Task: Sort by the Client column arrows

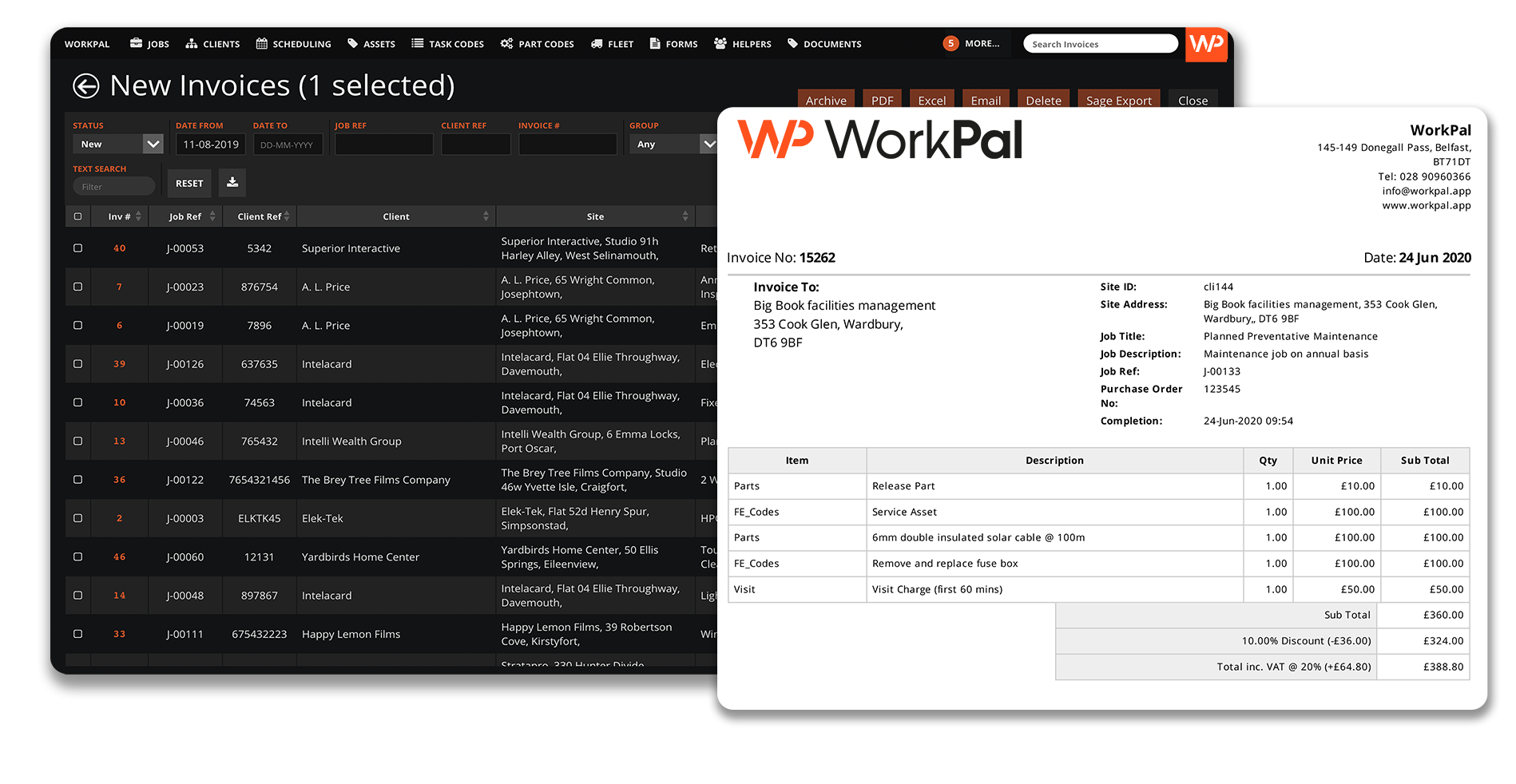Action: (x=486, y=216)
